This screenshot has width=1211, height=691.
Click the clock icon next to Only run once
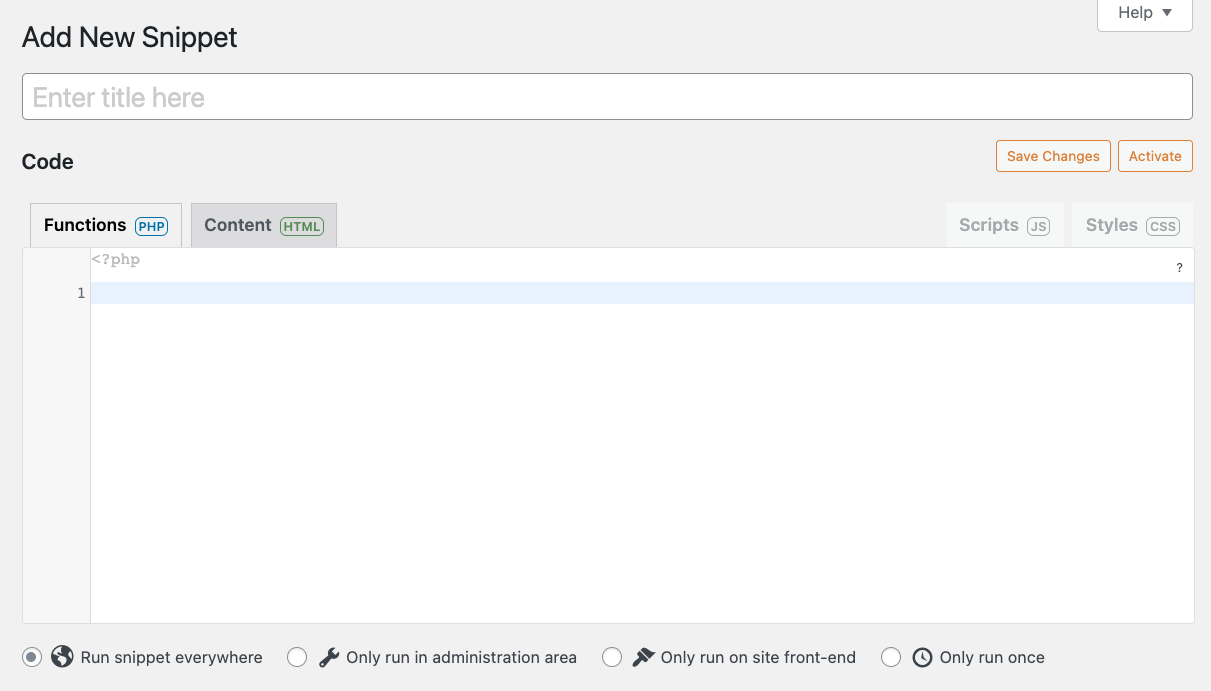[x=921, y=657]
